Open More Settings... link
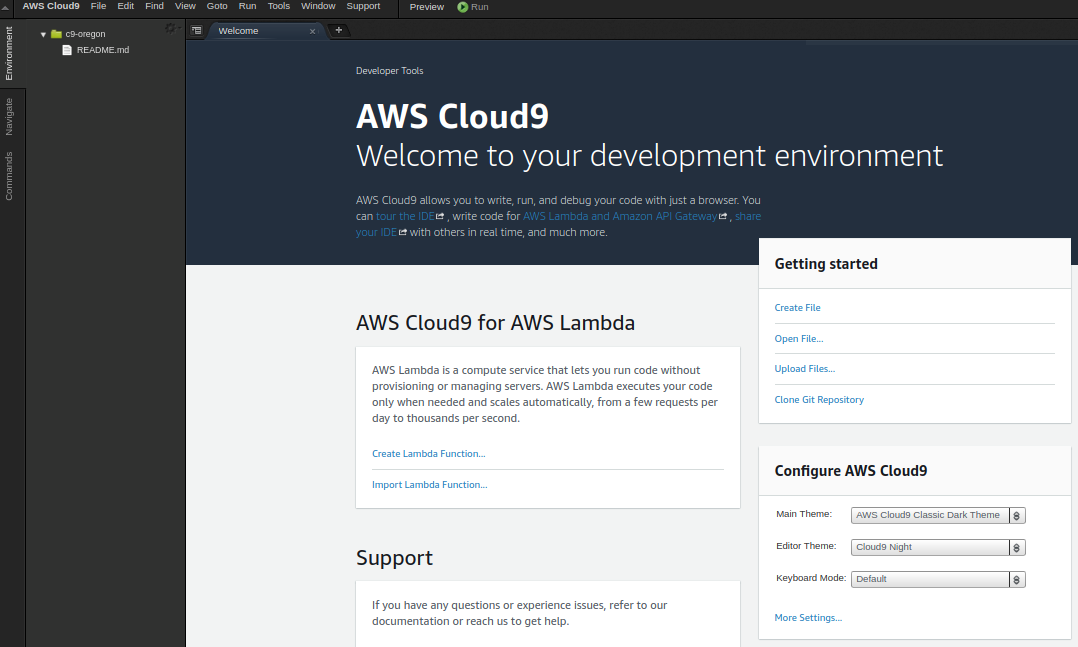 pyautogui.click(x=808, y=618)
